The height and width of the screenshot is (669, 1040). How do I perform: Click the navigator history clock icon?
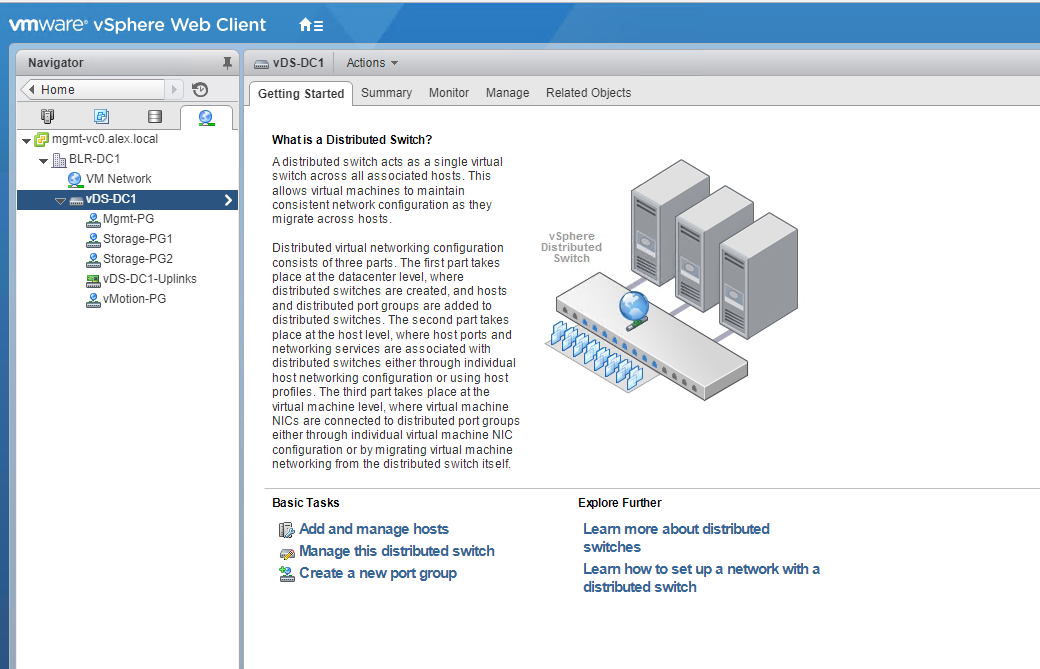pos(200,90)
